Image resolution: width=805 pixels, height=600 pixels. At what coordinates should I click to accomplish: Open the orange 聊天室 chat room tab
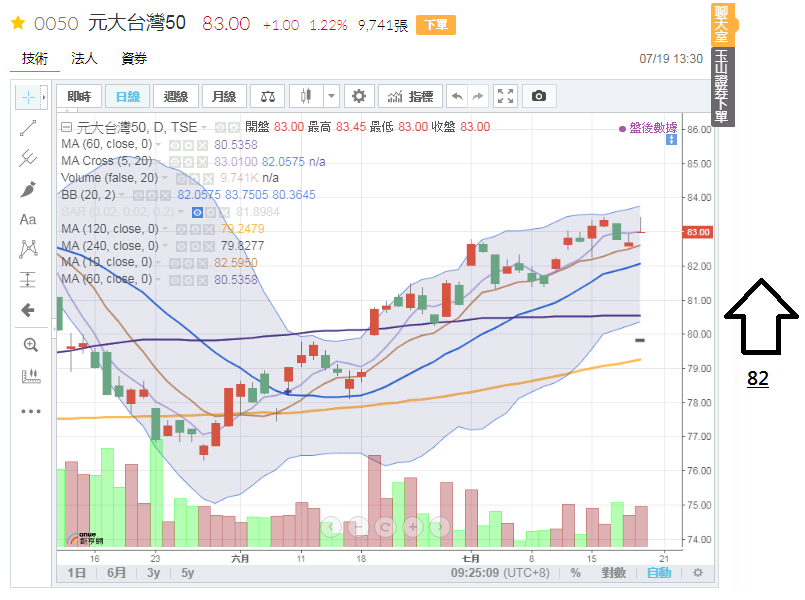pyautogui.click(x=722, y=24)
